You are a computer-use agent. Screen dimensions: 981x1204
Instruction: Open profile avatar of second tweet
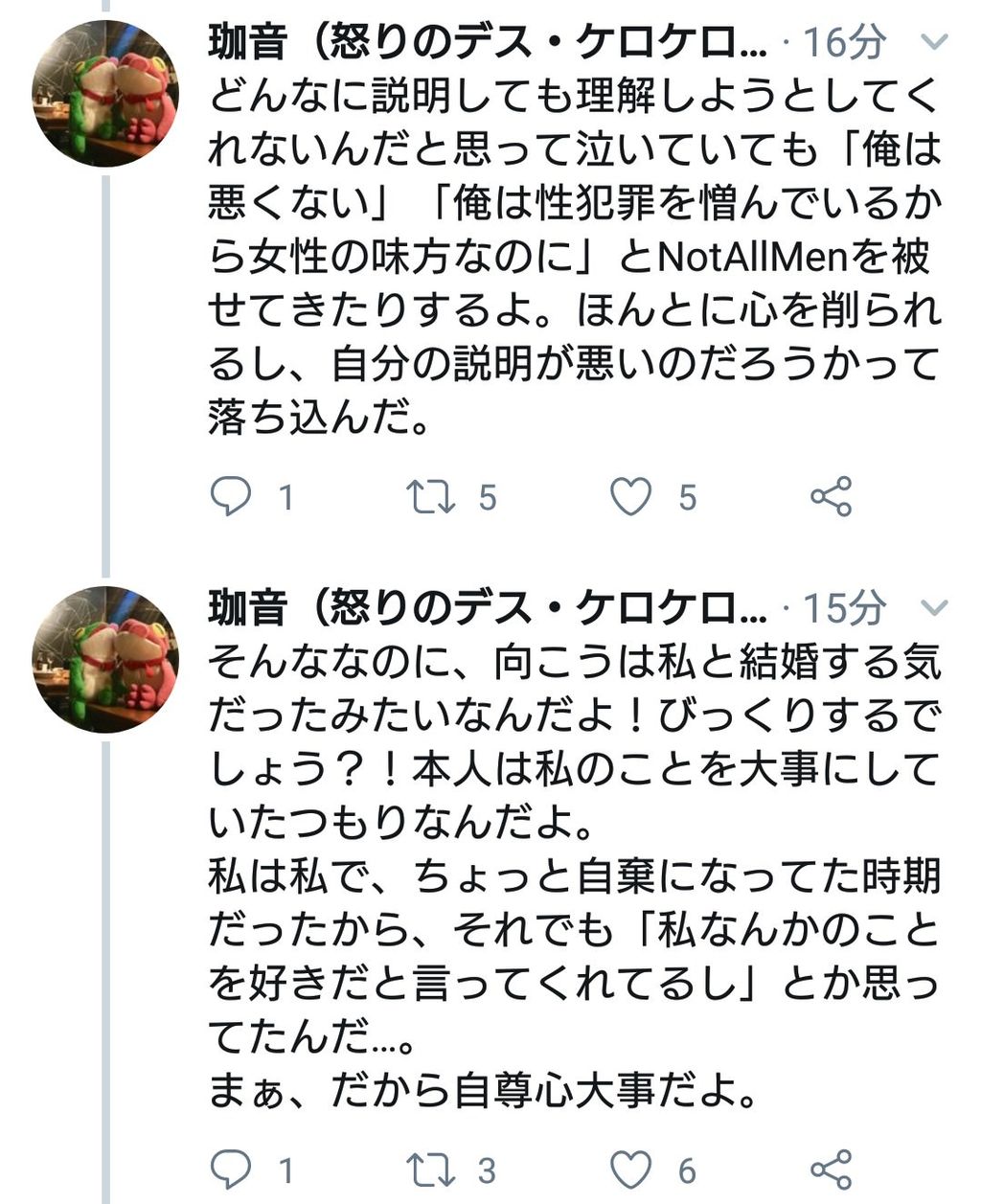click(x=105, y=659)
